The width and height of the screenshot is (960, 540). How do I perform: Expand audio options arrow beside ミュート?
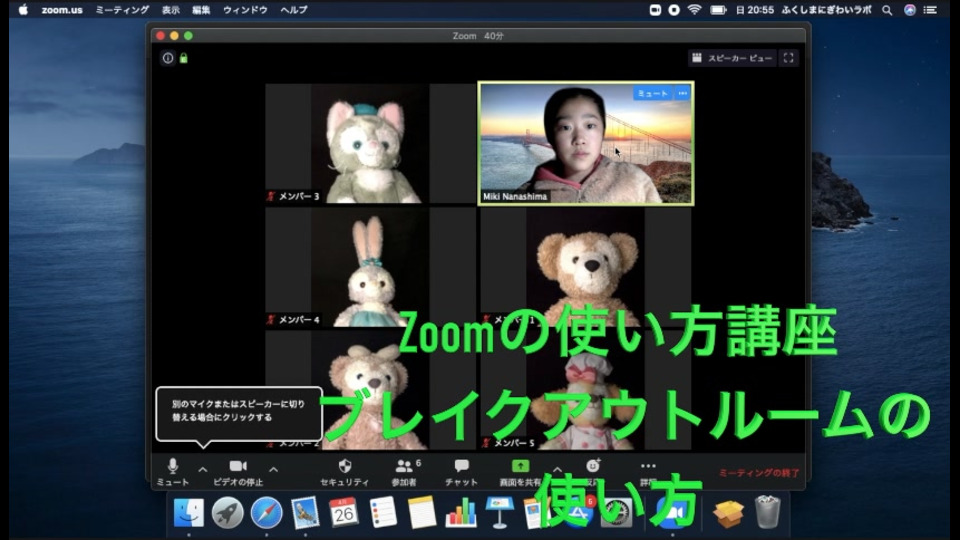203,470
